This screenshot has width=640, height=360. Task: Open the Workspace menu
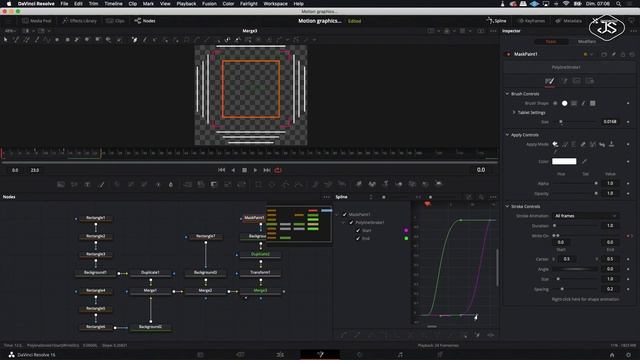coord(275,4)
